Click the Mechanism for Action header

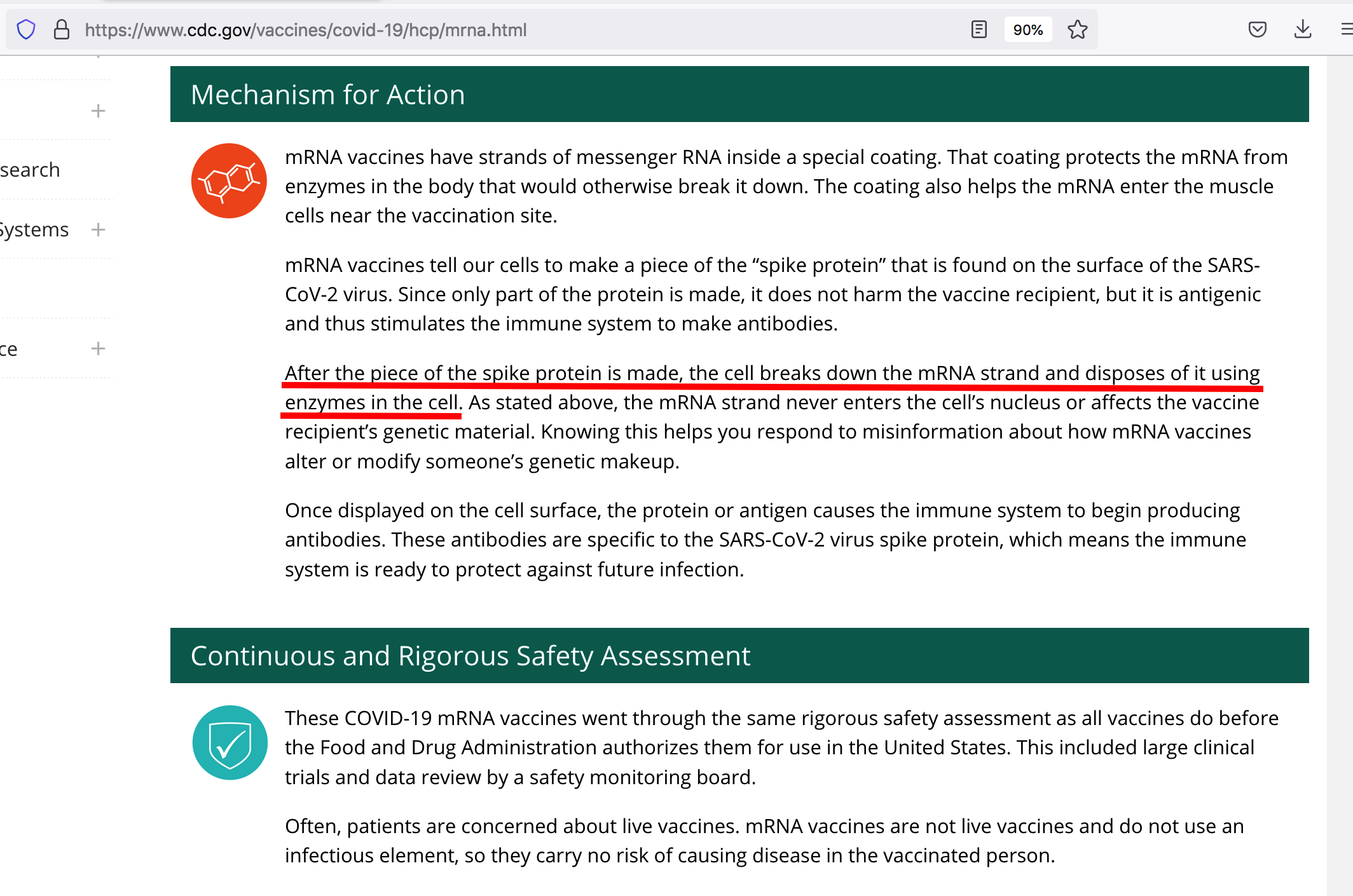327,95
